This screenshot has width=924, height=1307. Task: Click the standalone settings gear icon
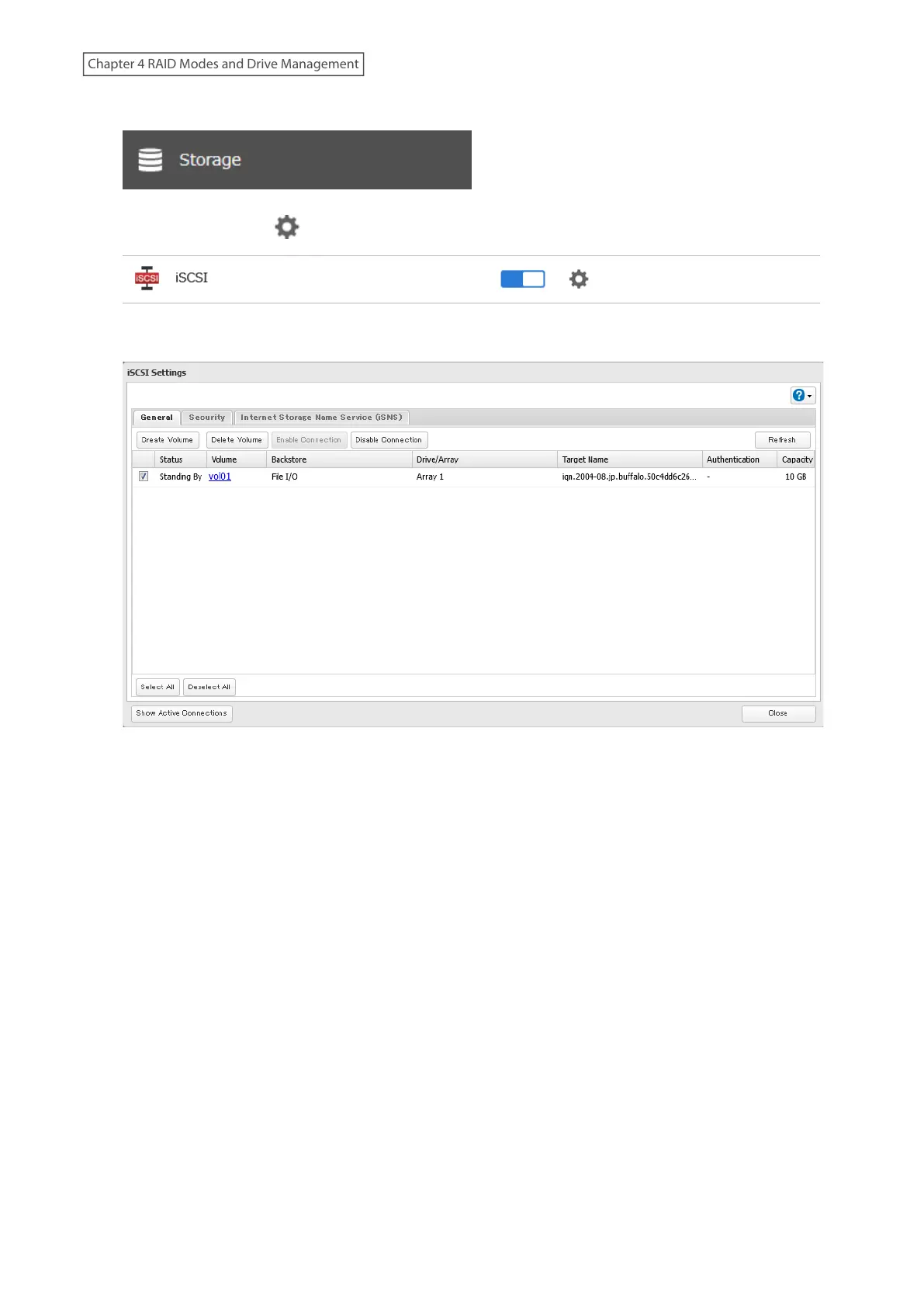pos(287,227)
